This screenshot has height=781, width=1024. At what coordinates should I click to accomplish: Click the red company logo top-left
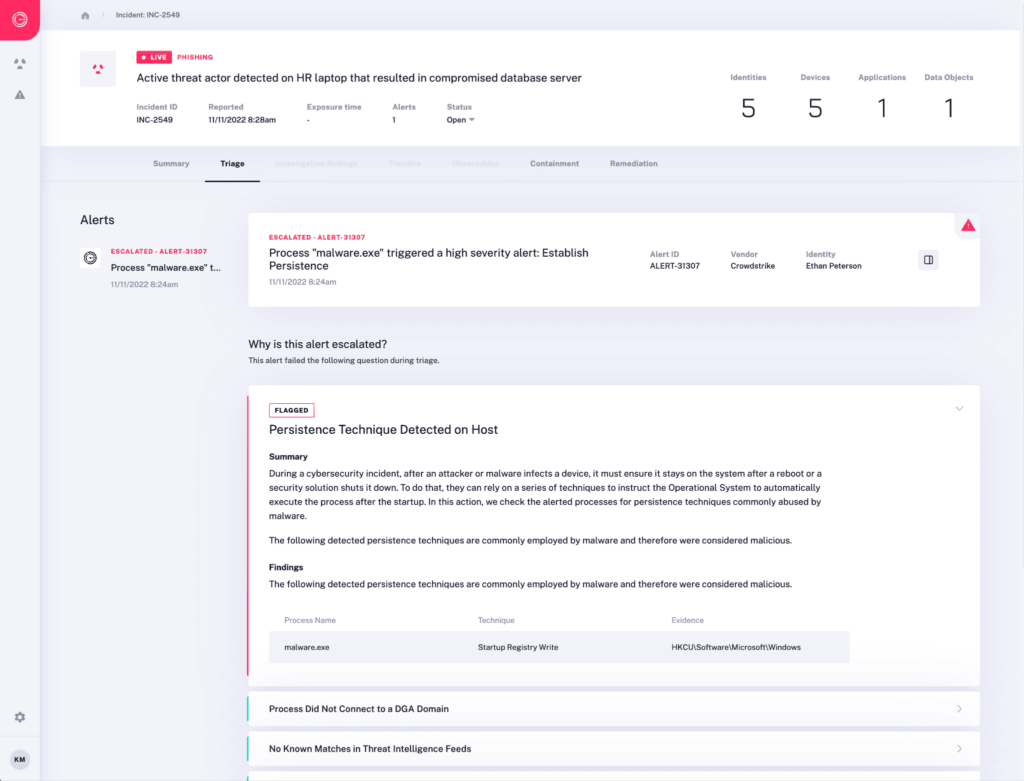19,20
